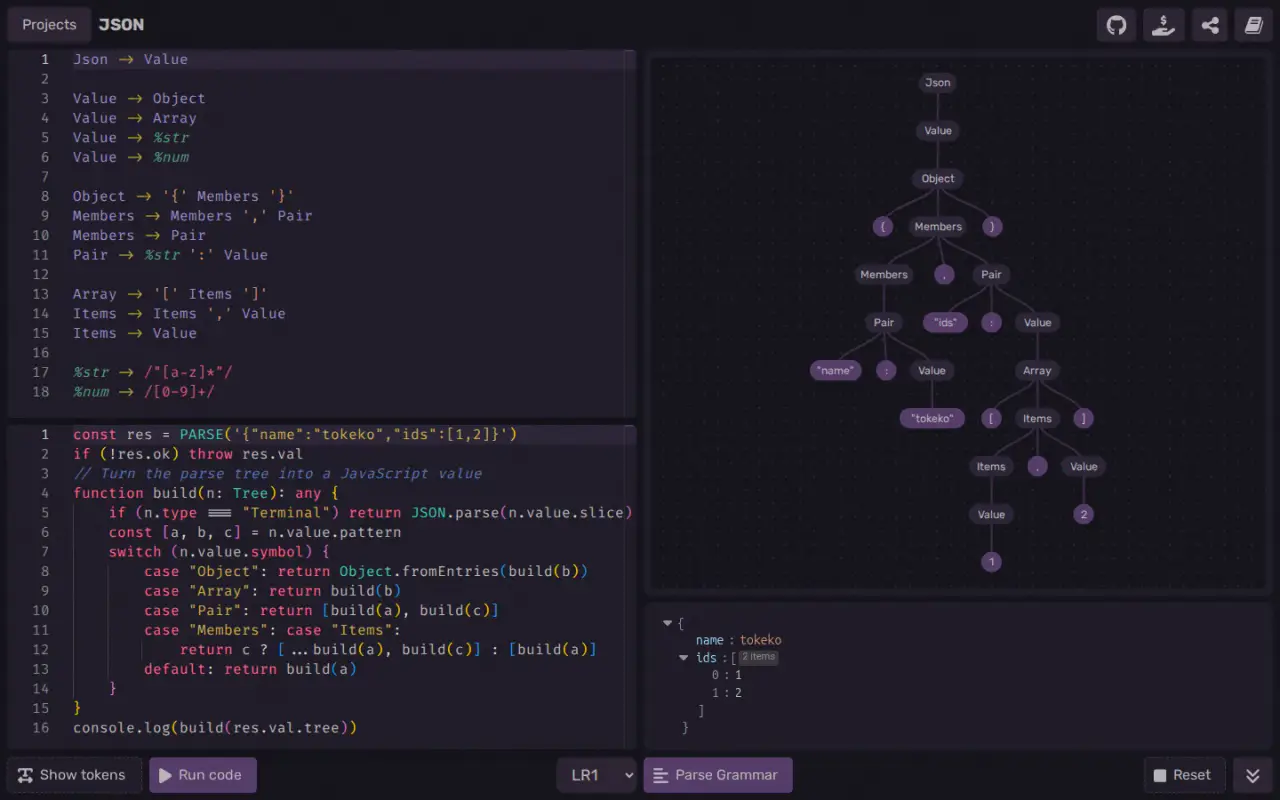Click the terminal node labeled 1
This screenshot has height=800, width=1280.
point(992,563)
